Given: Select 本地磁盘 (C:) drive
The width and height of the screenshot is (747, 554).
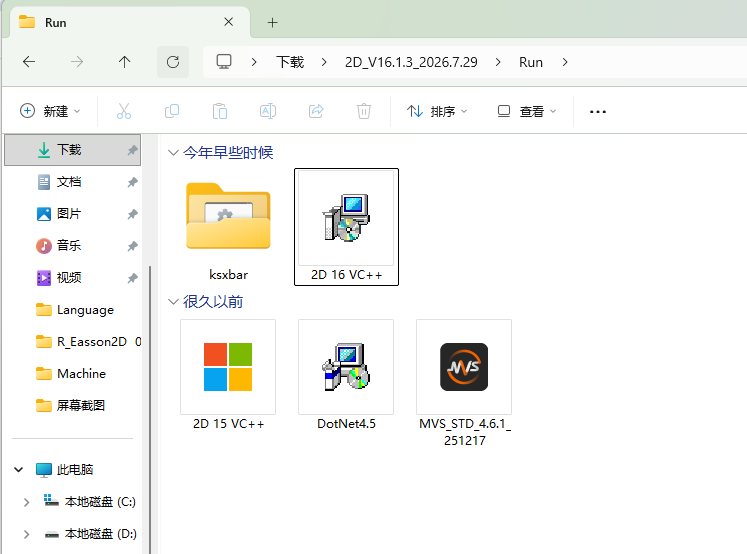Looking at the screenshot, I should pos(91,502).
